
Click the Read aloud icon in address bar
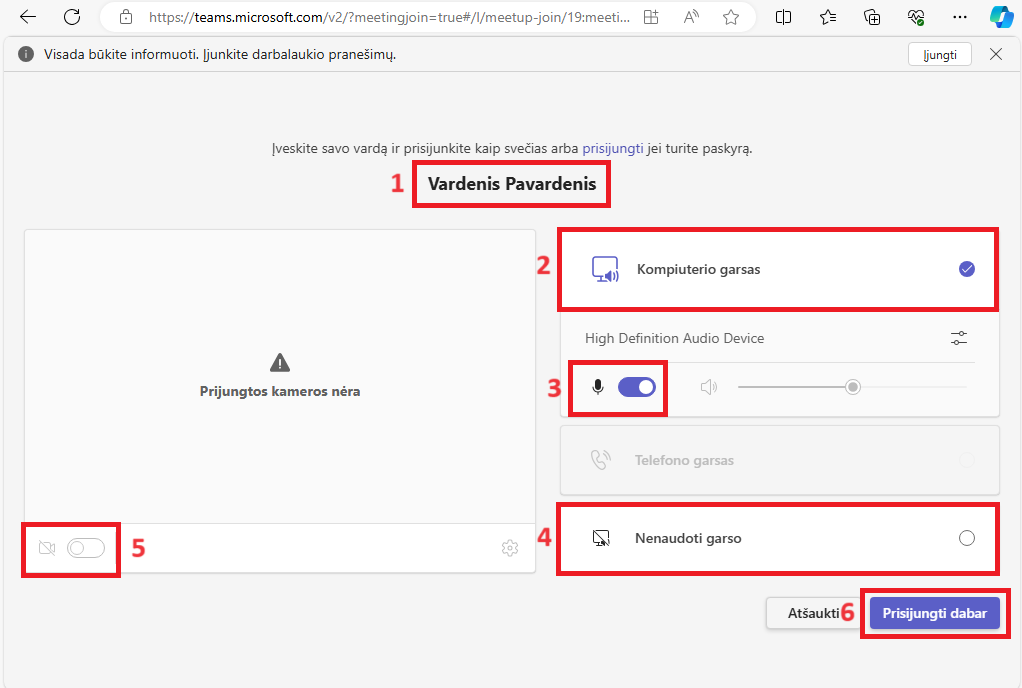pos(691,17)
